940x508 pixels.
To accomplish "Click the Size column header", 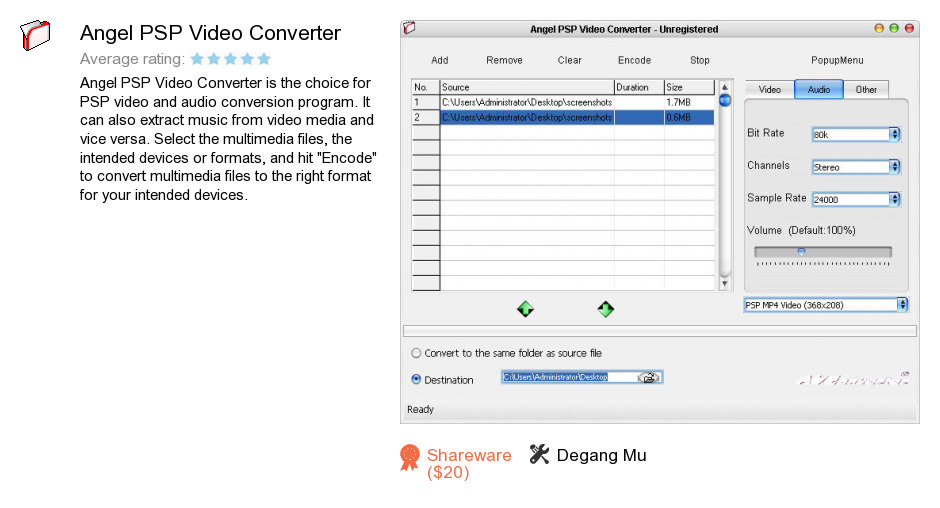I will 689,87.
